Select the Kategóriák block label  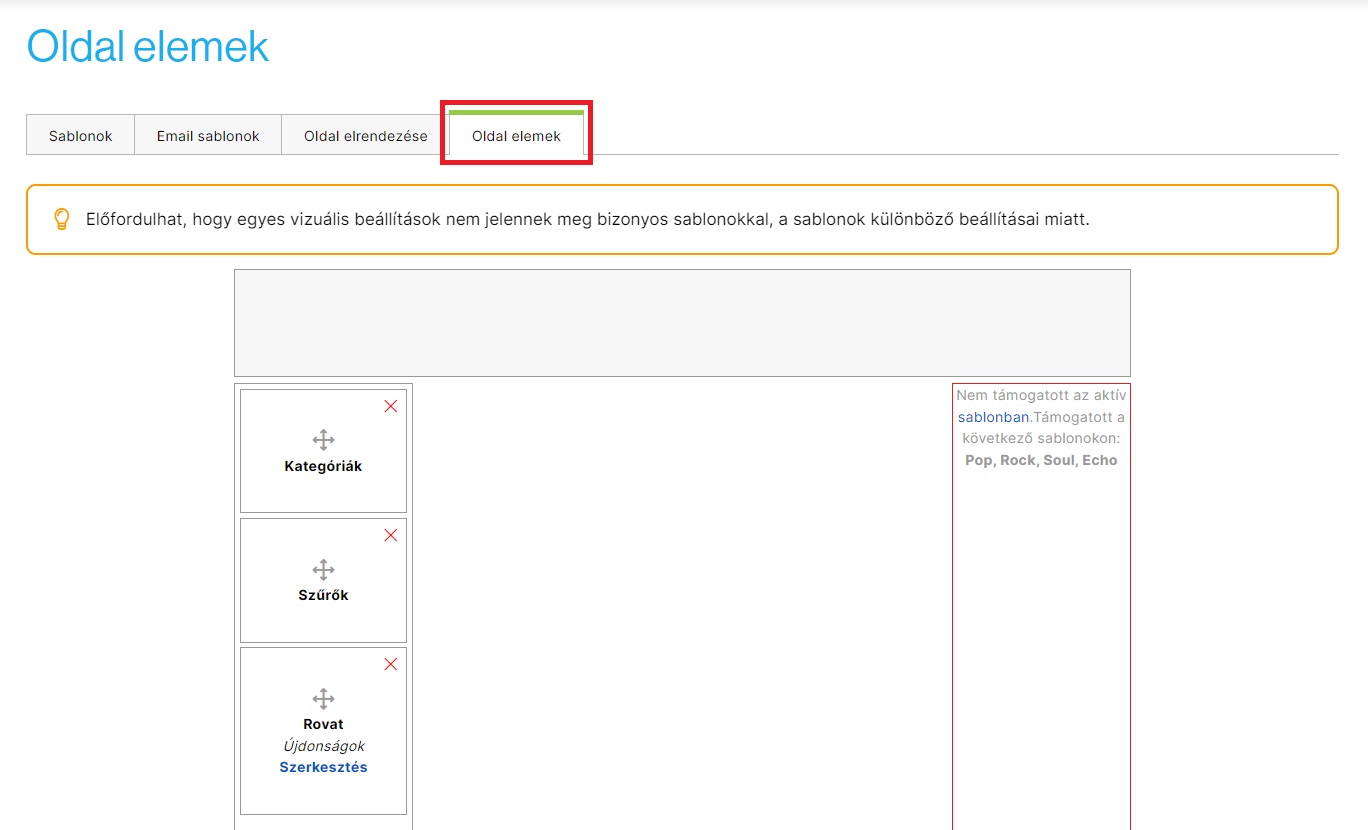click(x=323, y=466)
